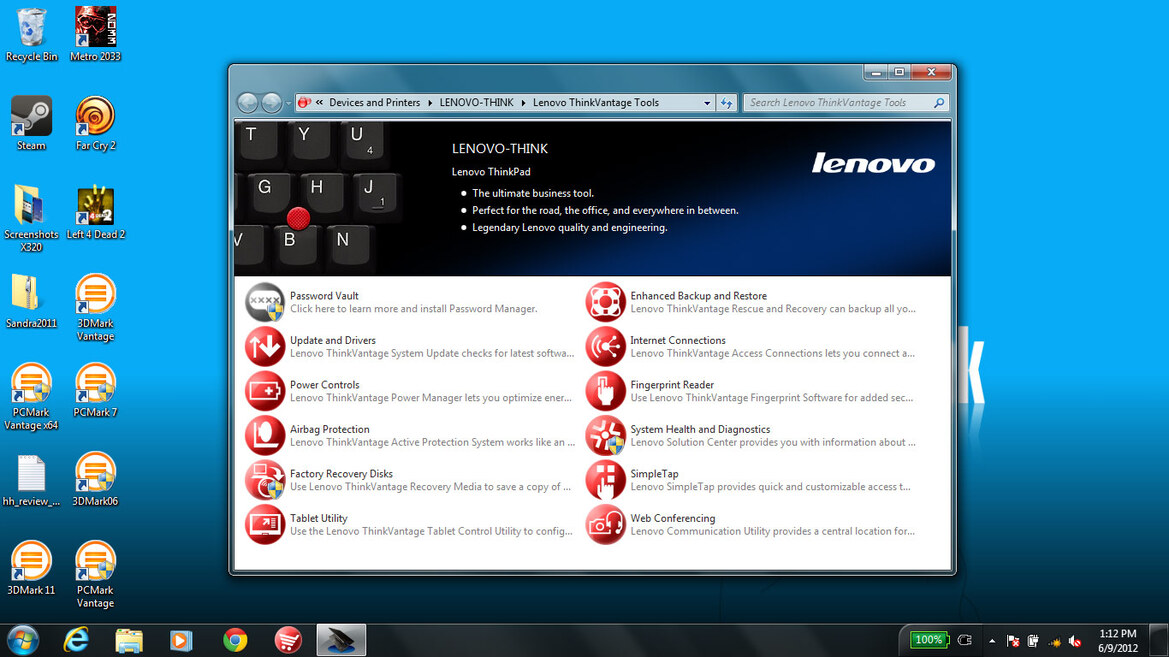Open the SimpleTap title link
Viewport: 1169px width, 657px height.
click(x=655, y=474)
